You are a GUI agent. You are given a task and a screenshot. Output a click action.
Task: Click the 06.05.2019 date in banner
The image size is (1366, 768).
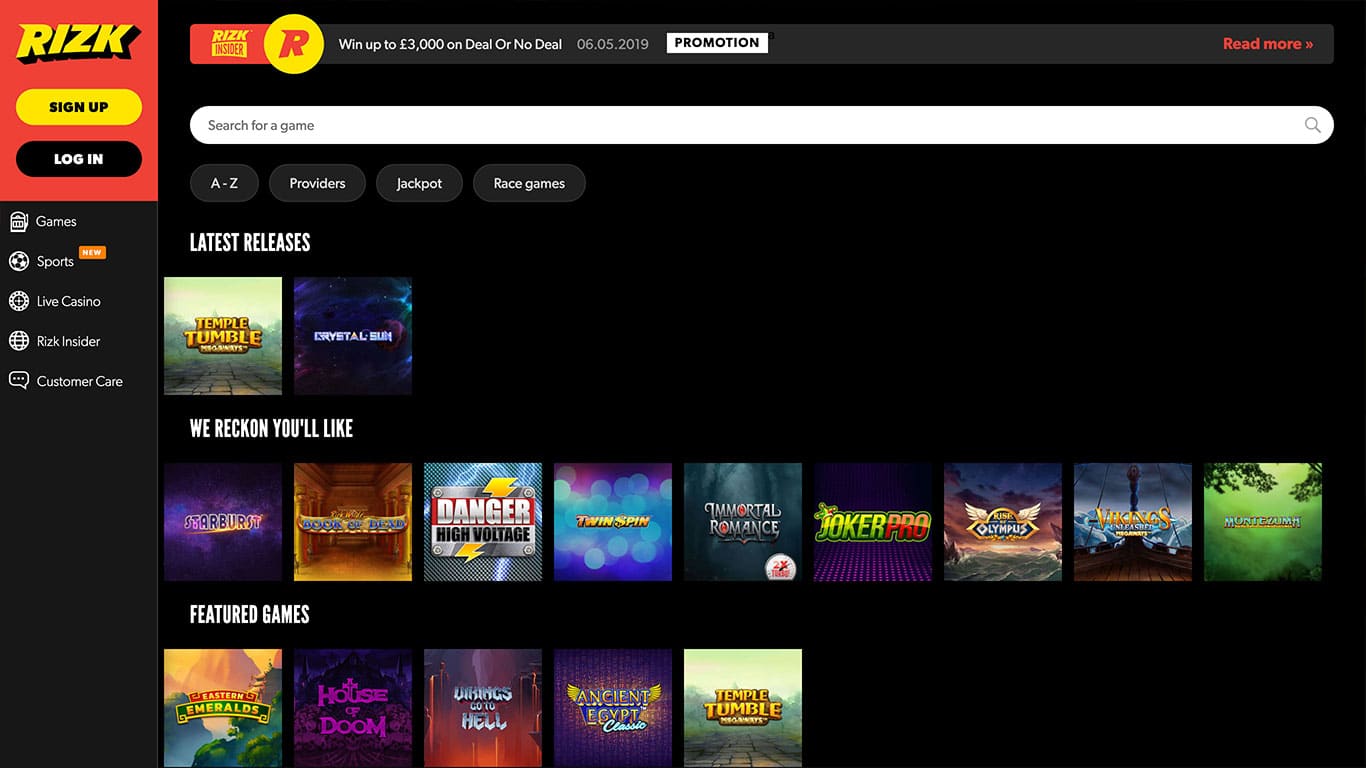tap(613, 44)
